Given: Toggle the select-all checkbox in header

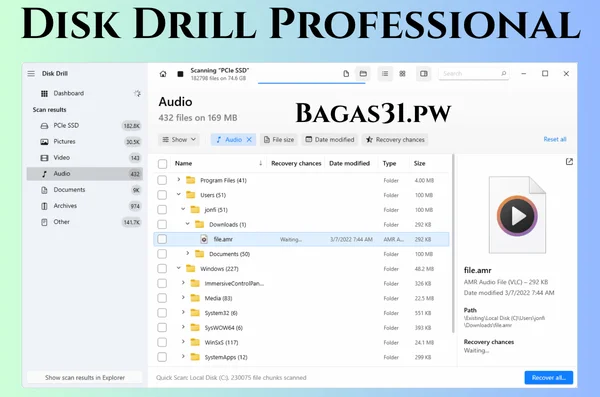Looking at the screenshot, I should coord(162,164).
